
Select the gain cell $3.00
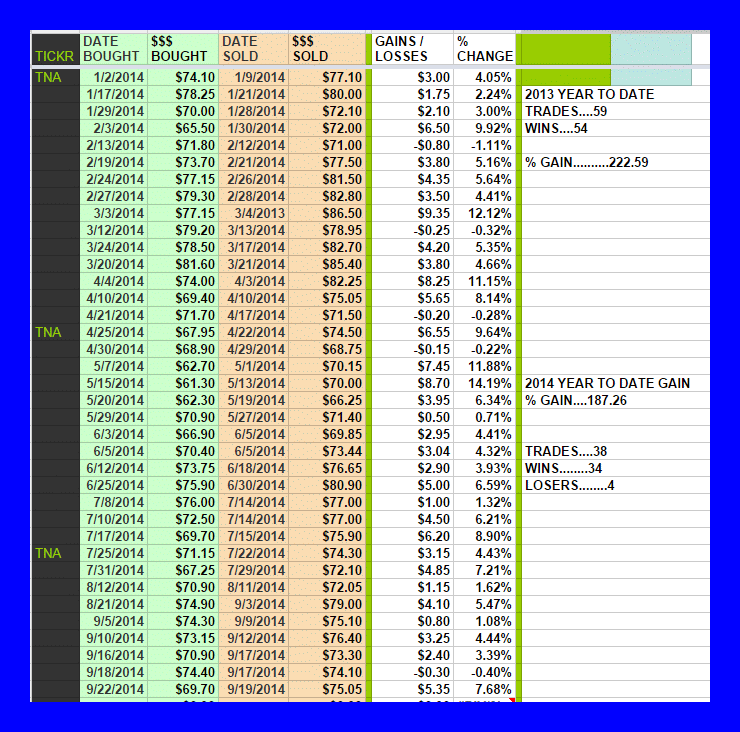(x=412, y=77)
